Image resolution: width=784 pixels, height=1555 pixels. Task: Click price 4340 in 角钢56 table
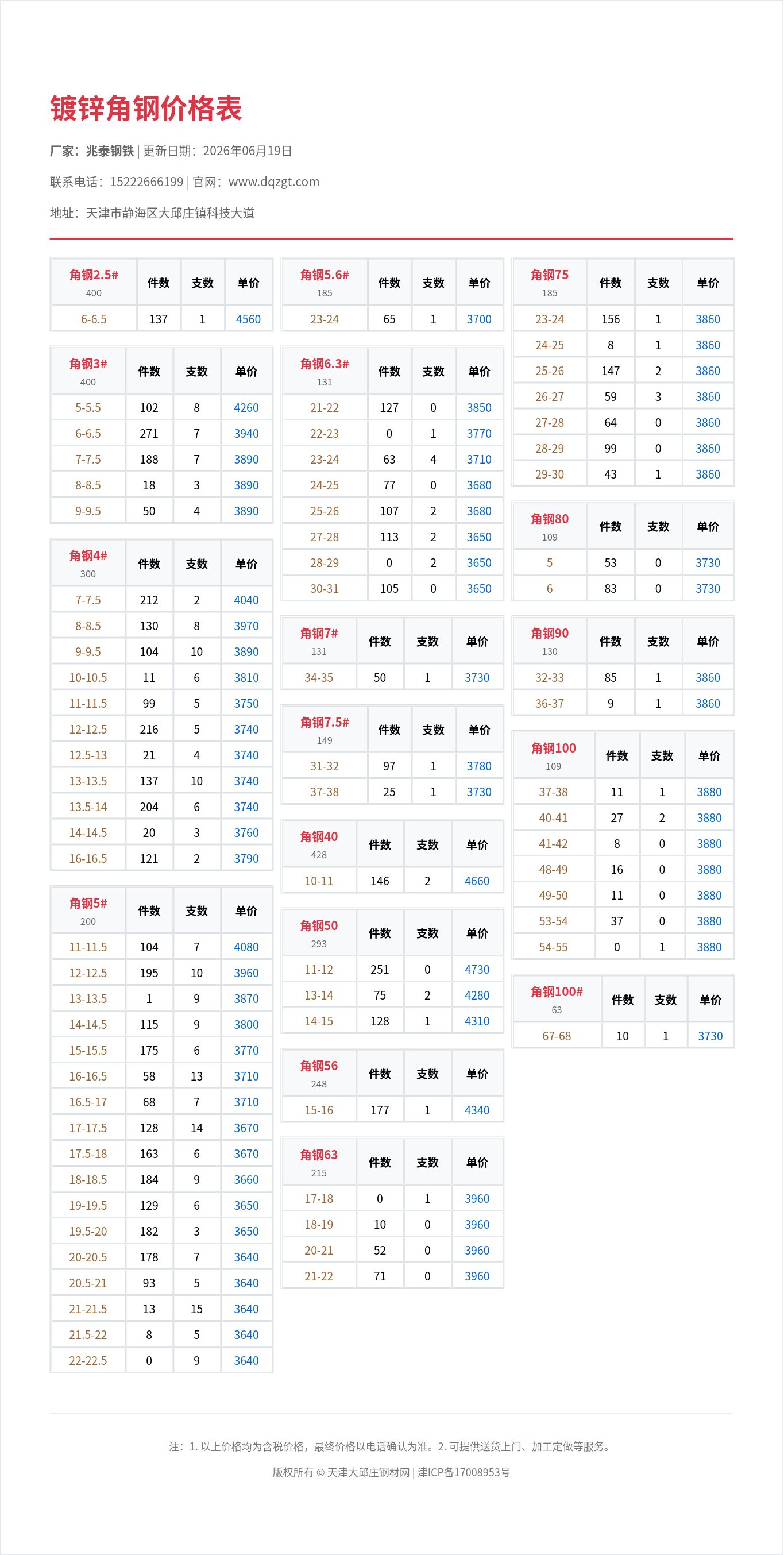477,1111
